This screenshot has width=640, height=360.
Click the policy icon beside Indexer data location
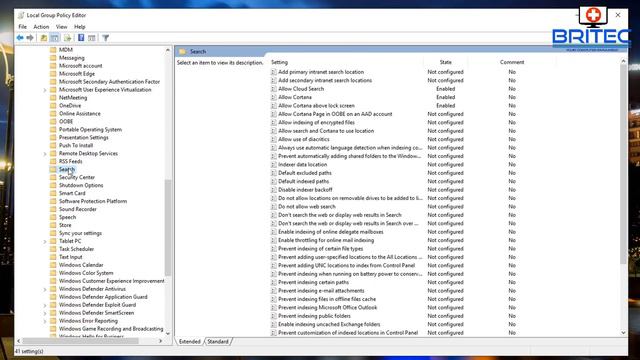point(273,164)
